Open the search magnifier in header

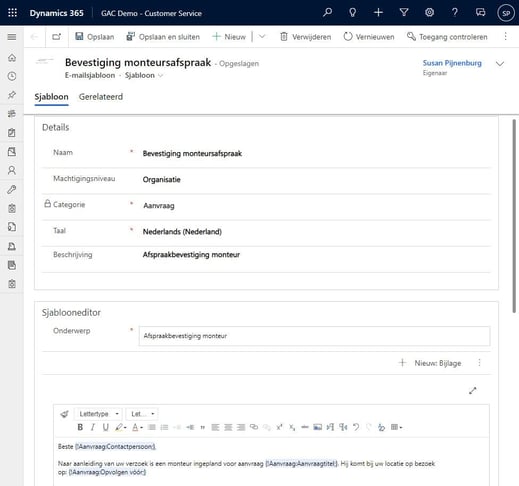327,13
